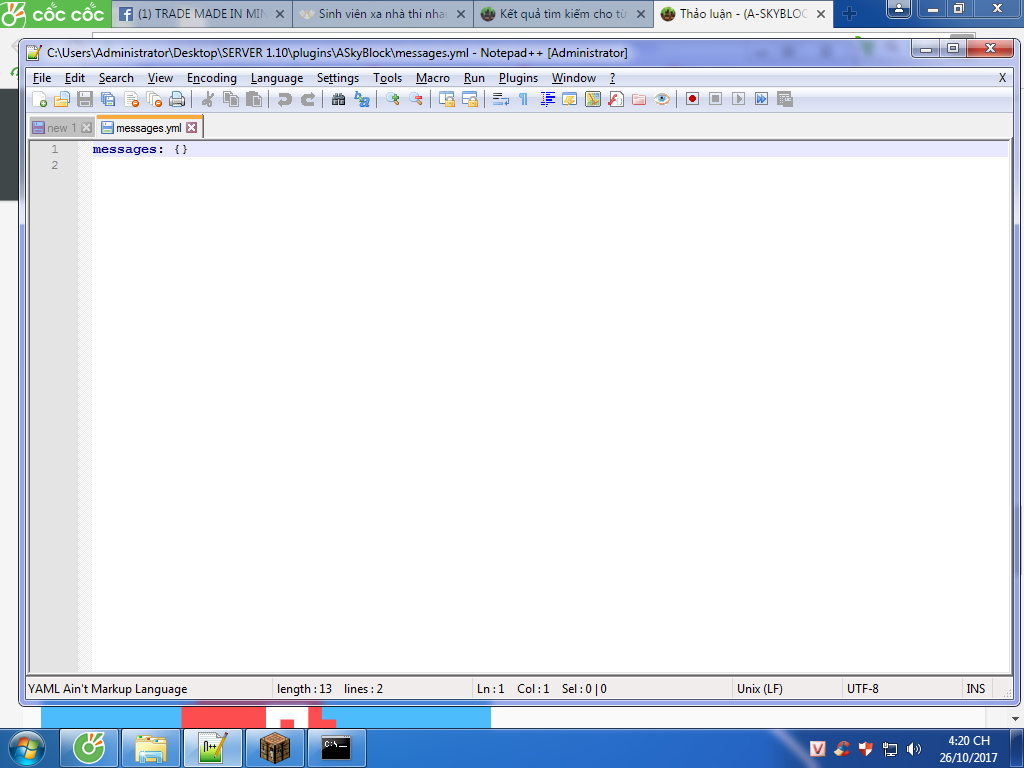Open Windows Start menu orb
Screen dimensions: 1024x768
[x=28, y=748]
